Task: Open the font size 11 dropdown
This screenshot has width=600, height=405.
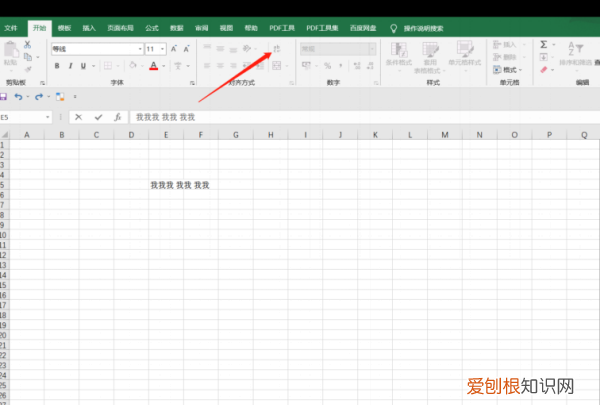Action: pyautogui.click(x=163, y=49)
